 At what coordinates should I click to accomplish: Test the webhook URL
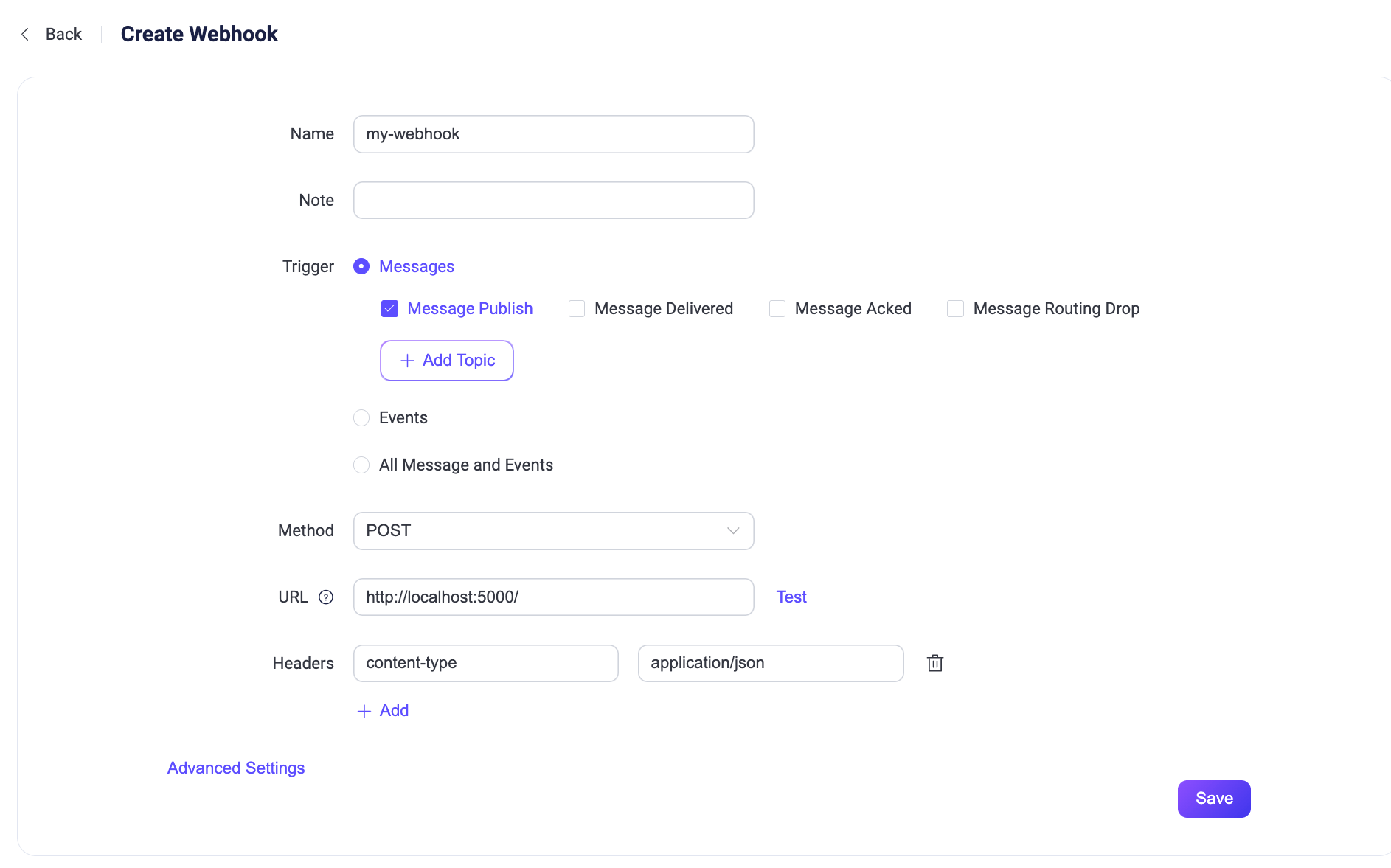click(791, 597)
